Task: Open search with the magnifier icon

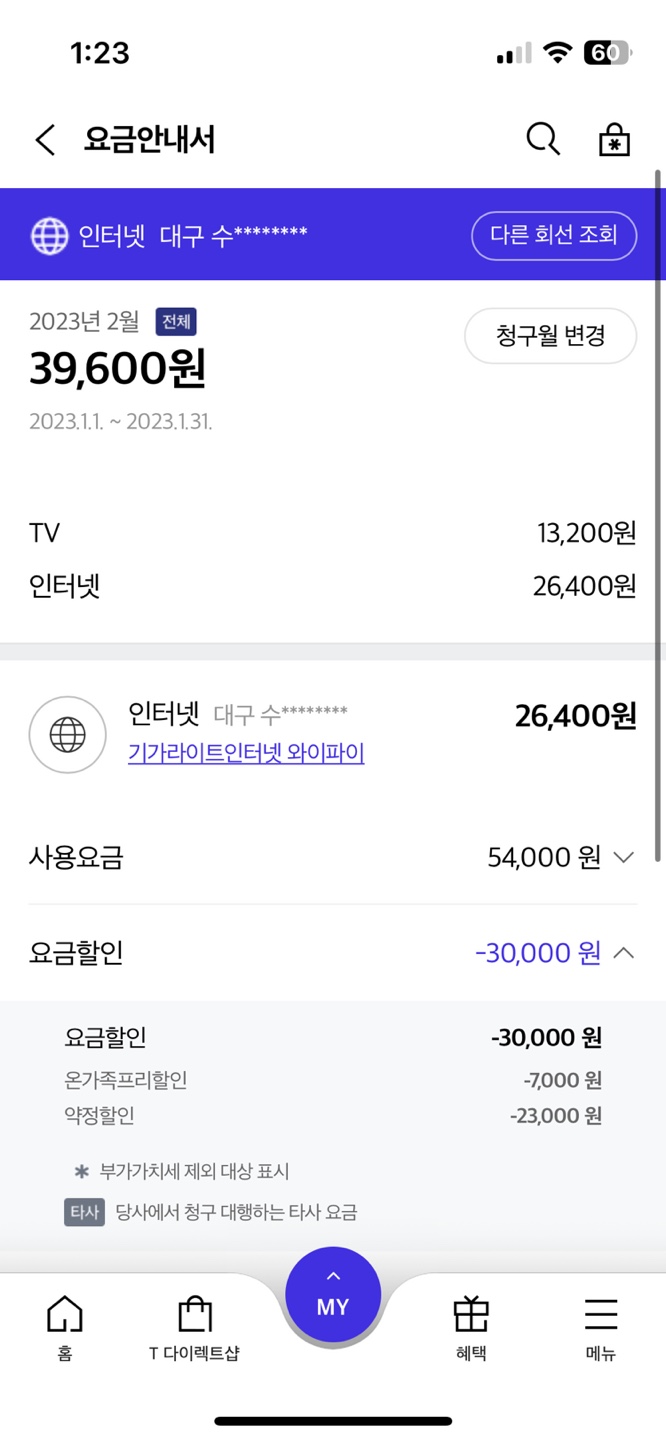Action: 543,140
